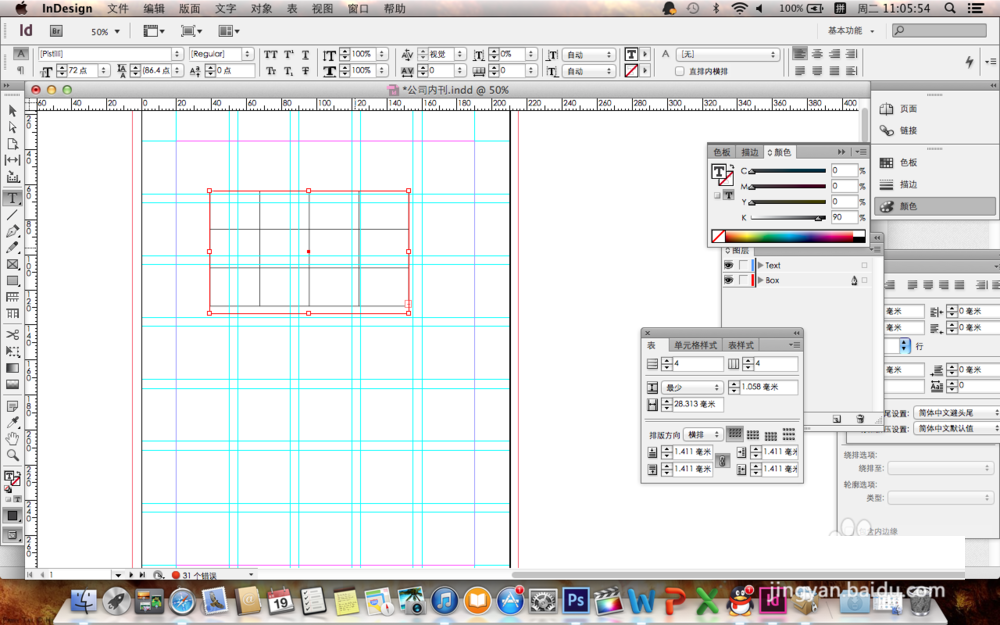
Task: Select first text rotation option in Table panel
Action: 735,434
